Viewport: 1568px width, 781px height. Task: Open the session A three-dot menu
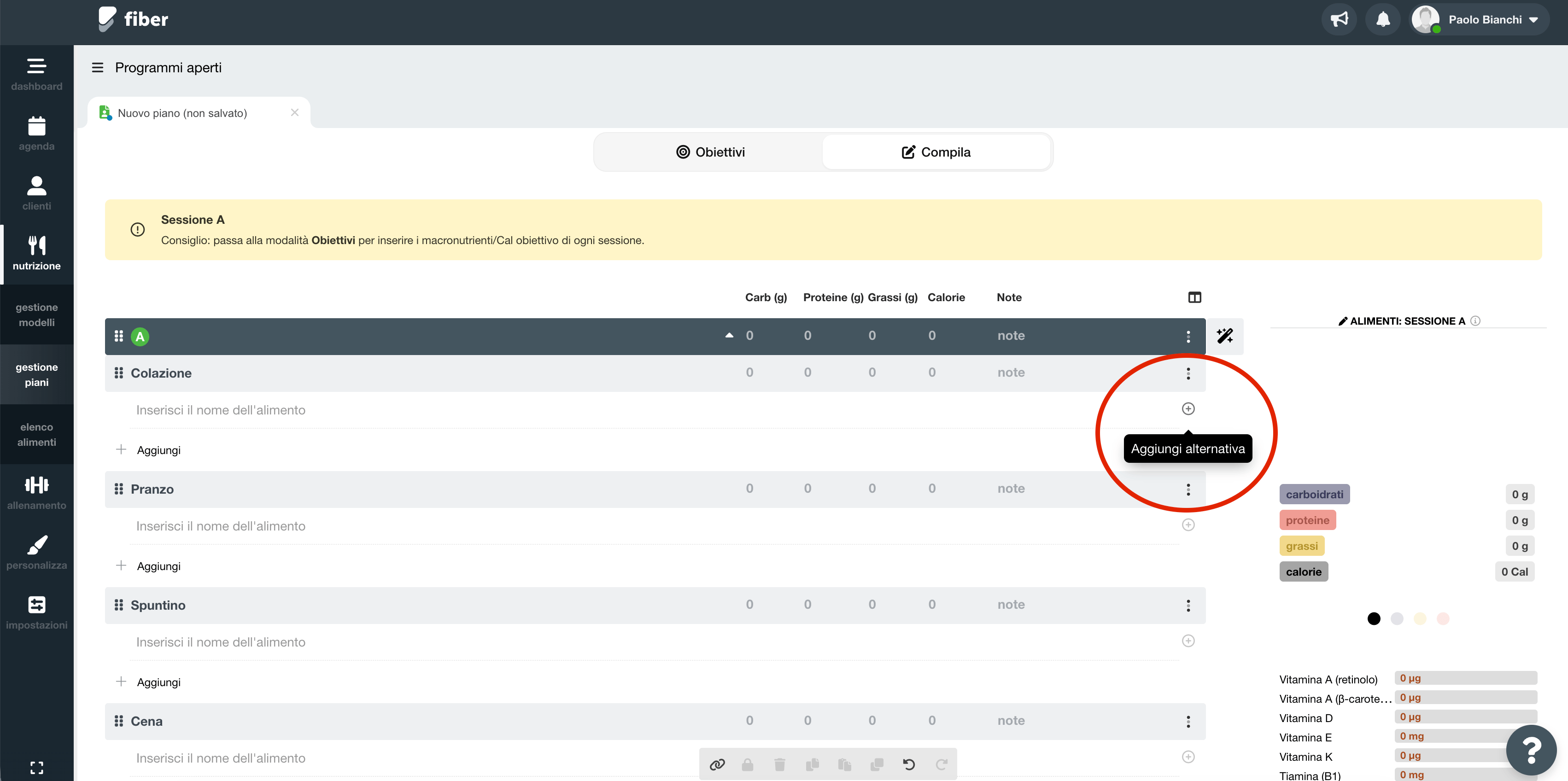click(1188, 336)
